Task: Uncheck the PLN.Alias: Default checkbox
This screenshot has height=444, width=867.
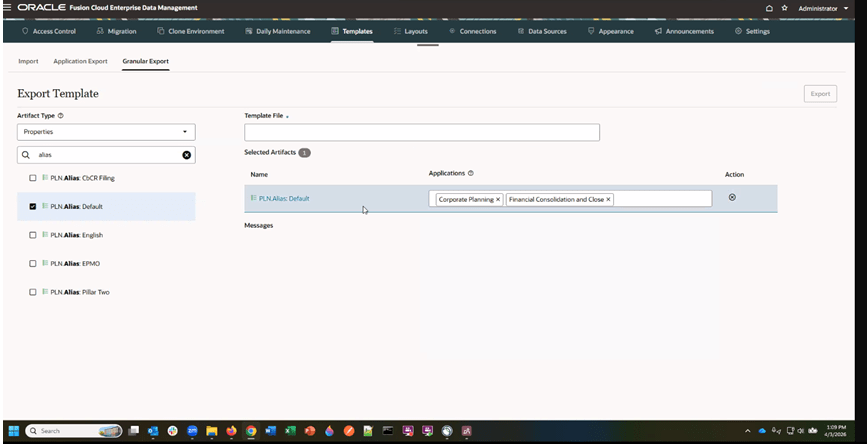Action: coord(33,207)
